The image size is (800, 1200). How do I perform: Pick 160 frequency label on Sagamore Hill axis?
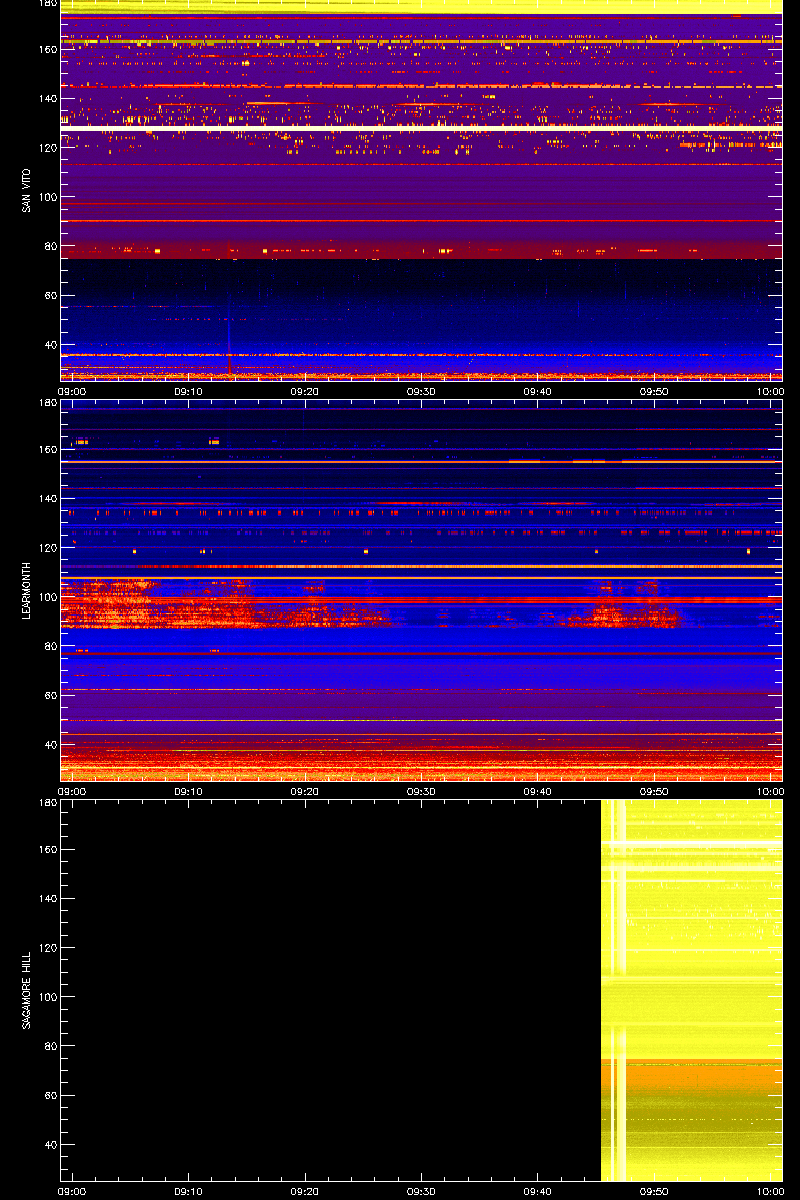(x=47, y=849)
